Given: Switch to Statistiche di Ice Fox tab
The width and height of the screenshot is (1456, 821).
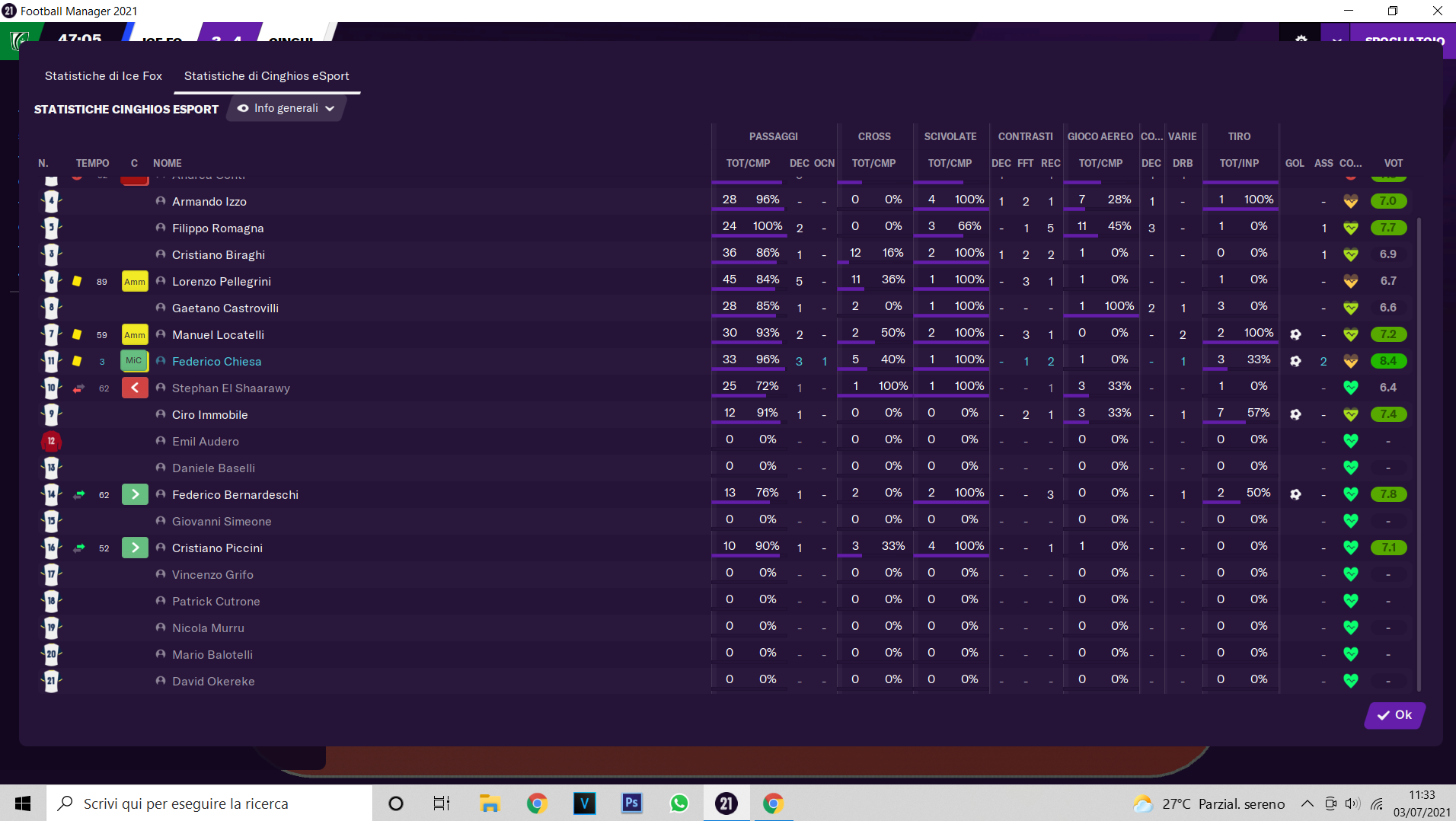Looking at the screenshot, I should (104, 76).
